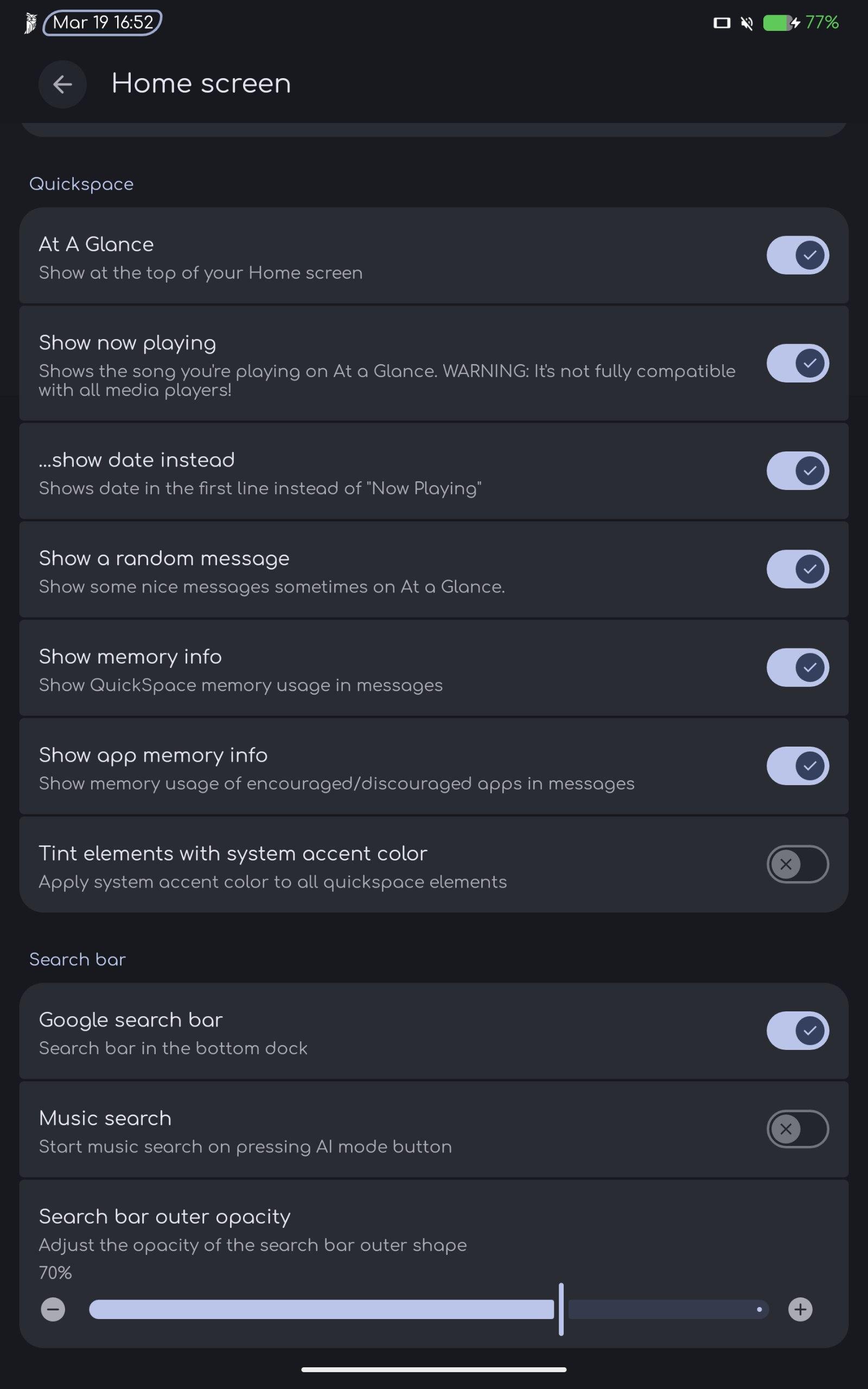Tap the minus icon for search bar opacity
The height and width of the screenshot is (1389, 868).
pos(53,1309)
